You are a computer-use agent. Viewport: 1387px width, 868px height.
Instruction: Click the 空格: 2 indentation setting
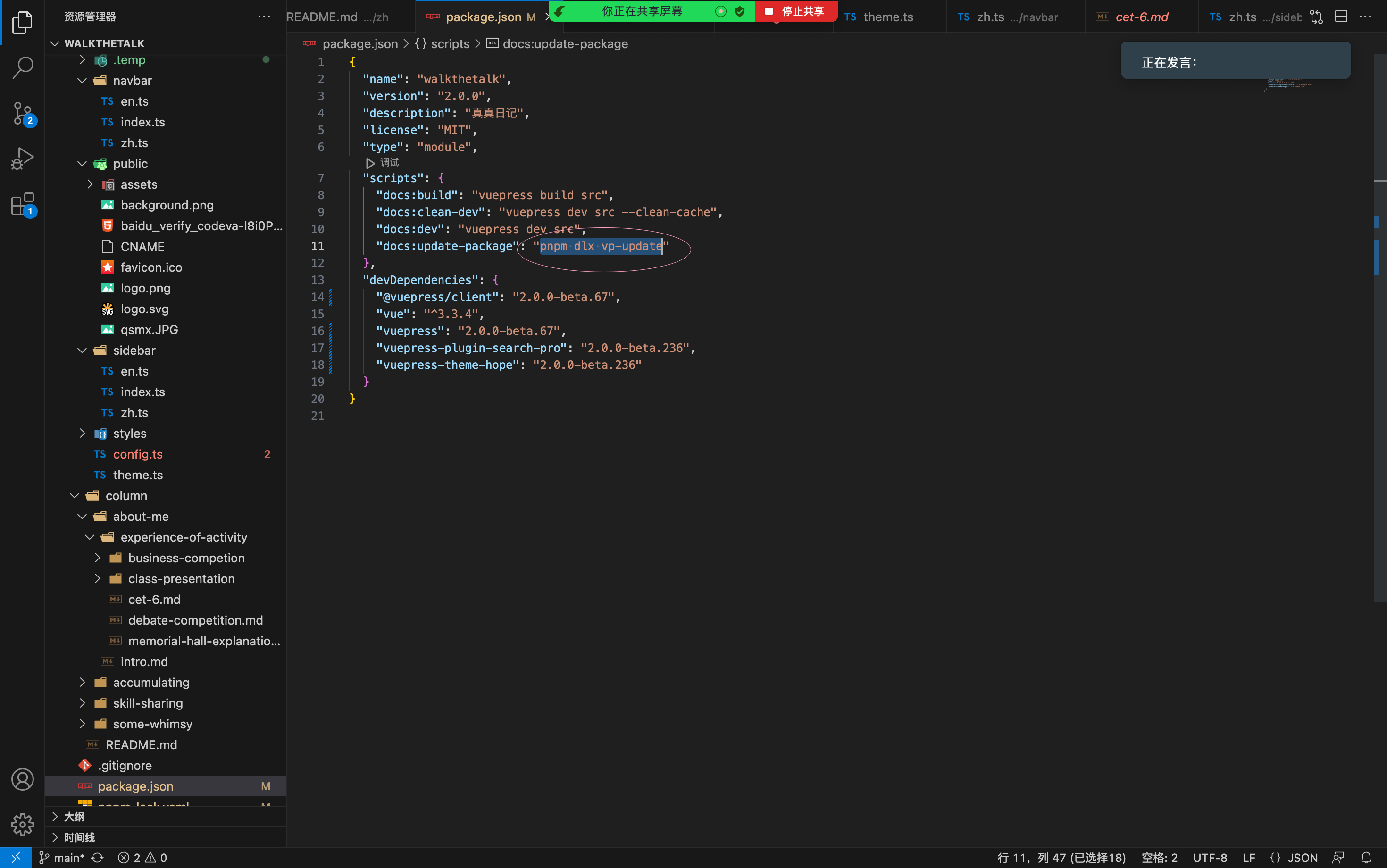coord(1159,858)
